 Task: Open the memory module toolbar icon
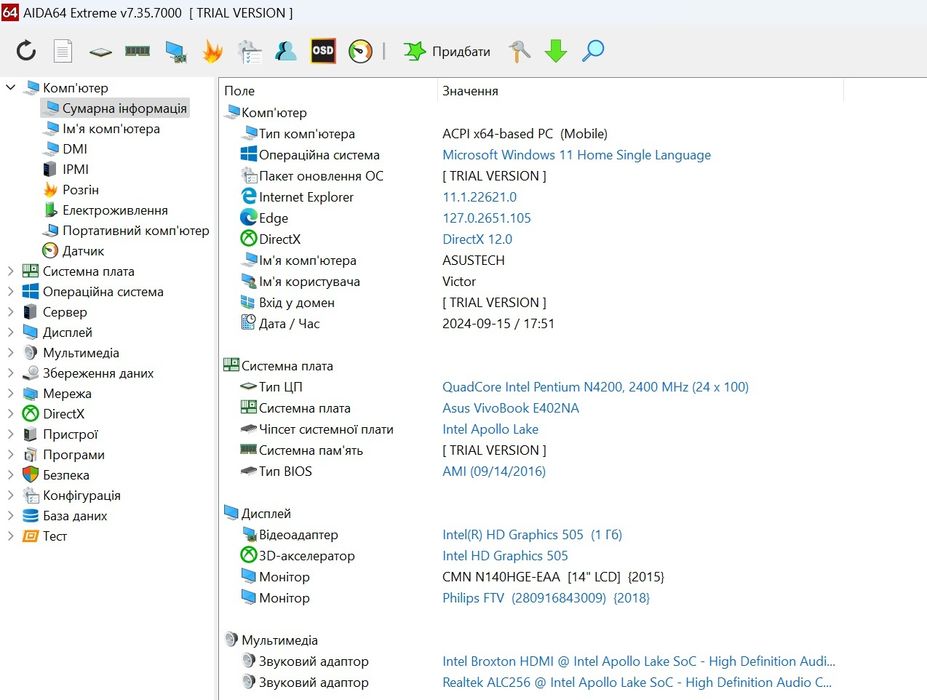click(x=137, y=51)
